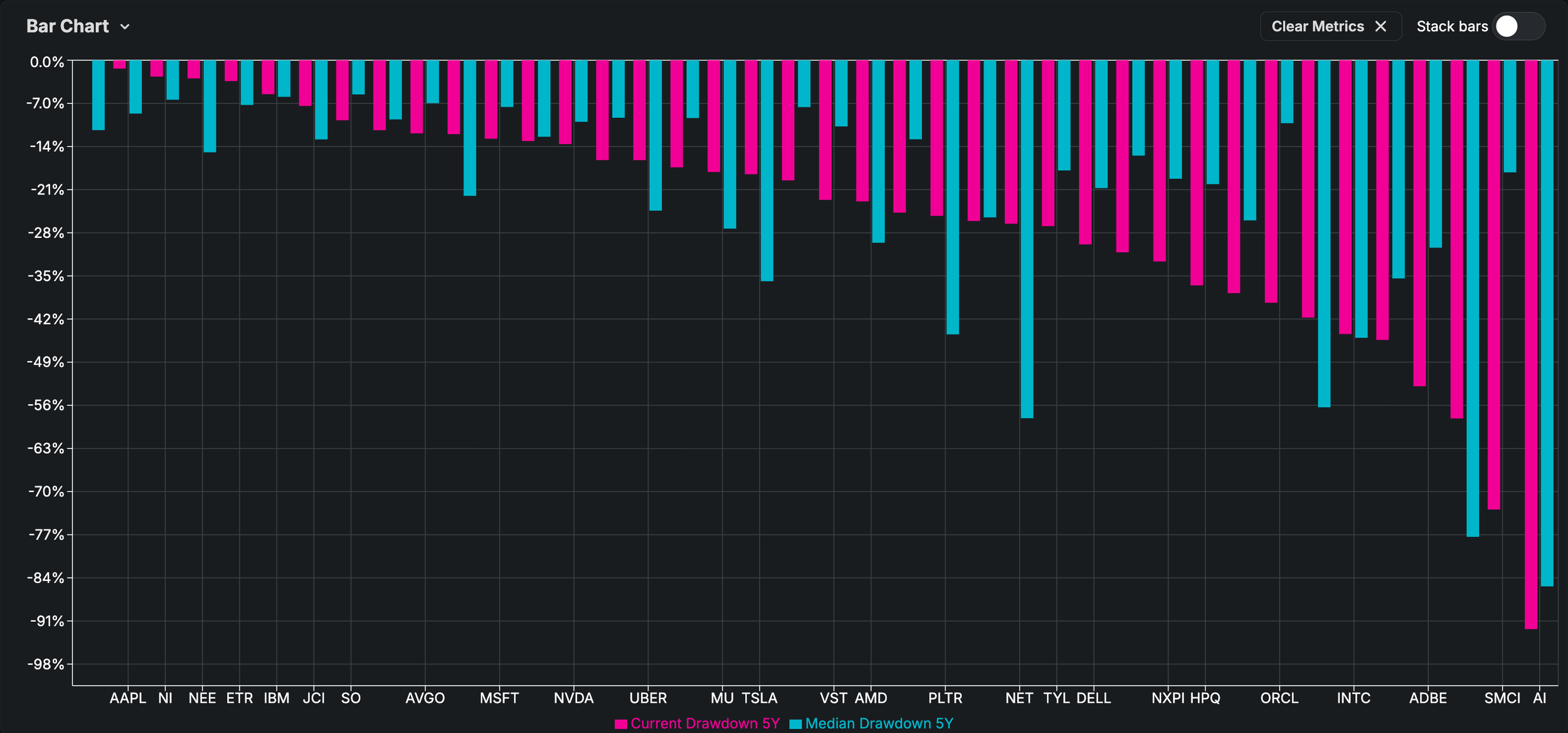Click the ADBE axis label

[1428, 698]
